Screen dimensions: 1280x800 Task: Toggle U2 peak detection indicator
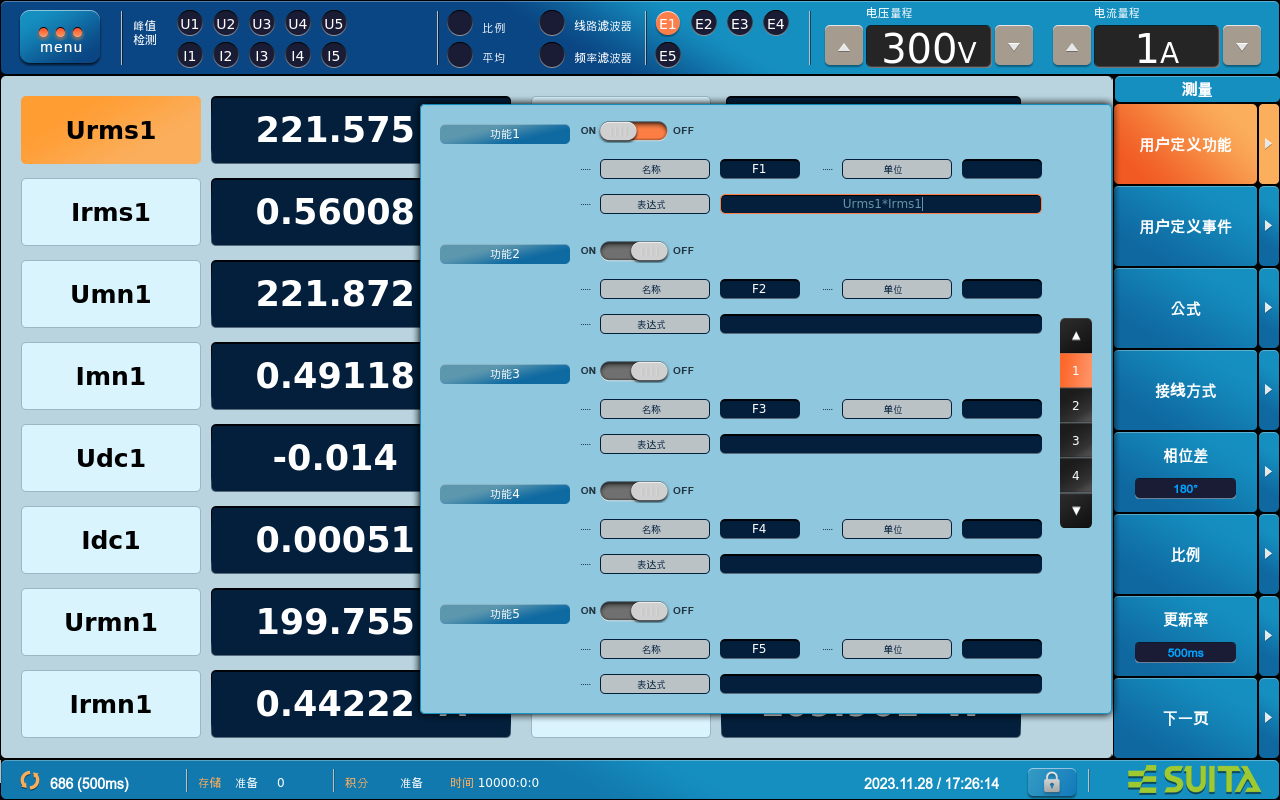click(x=226, y=23)
